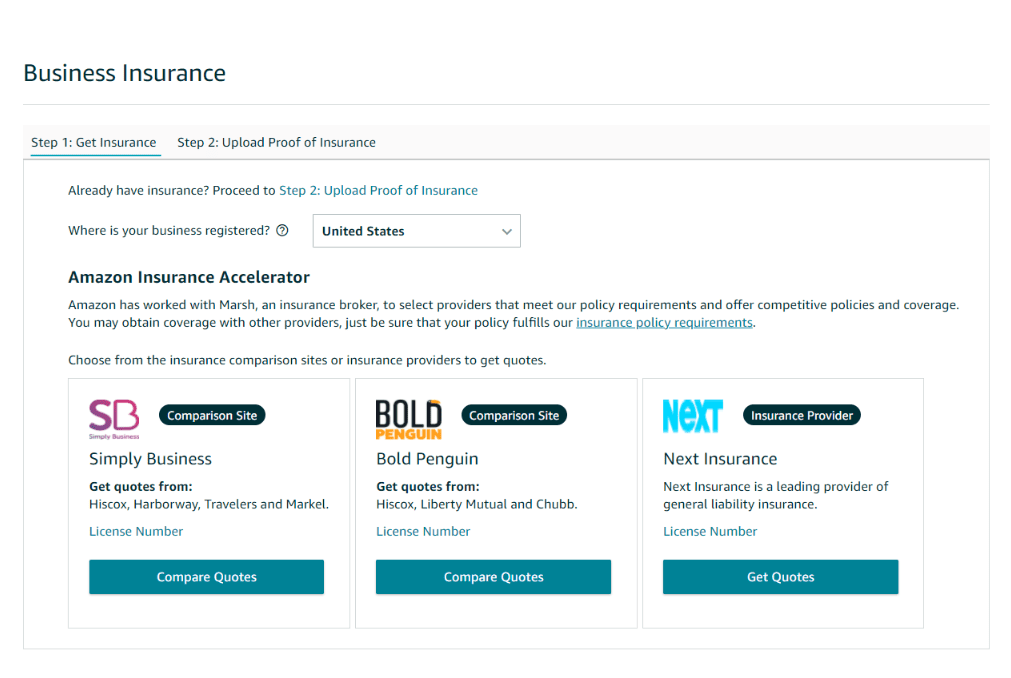Viewport: 1011px width, 678px height.
Task: Click 'Where is your business registered?' label
Action: [x=169, y=231]
